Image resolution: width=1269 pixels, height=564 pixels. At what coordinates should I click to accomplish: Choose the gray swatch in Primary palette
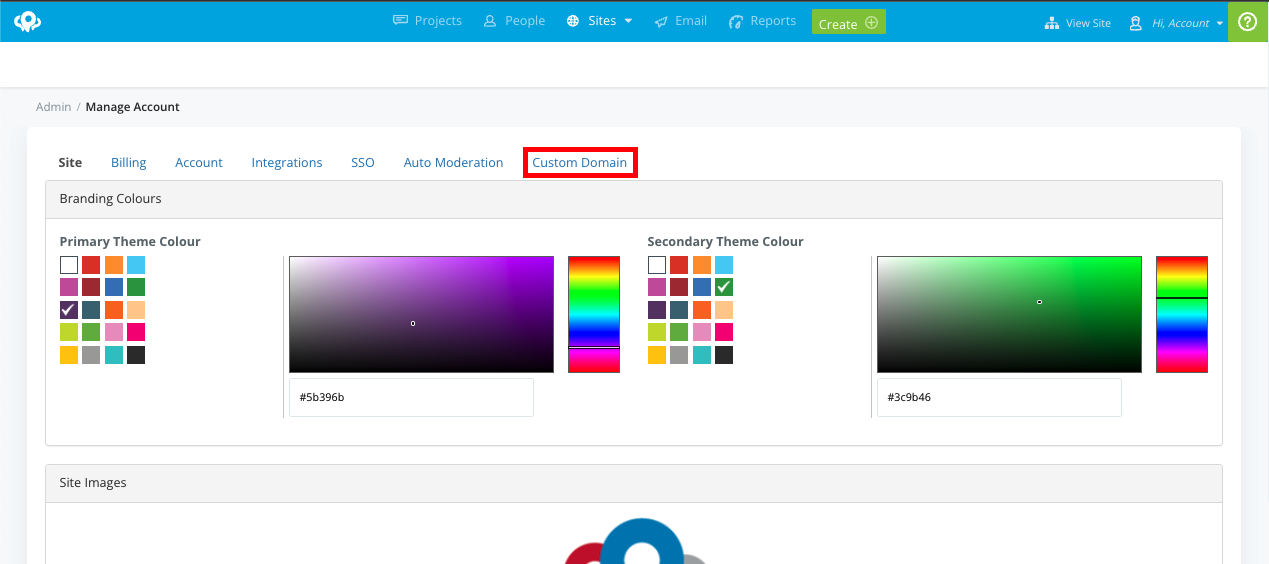[x=91, y=355]
